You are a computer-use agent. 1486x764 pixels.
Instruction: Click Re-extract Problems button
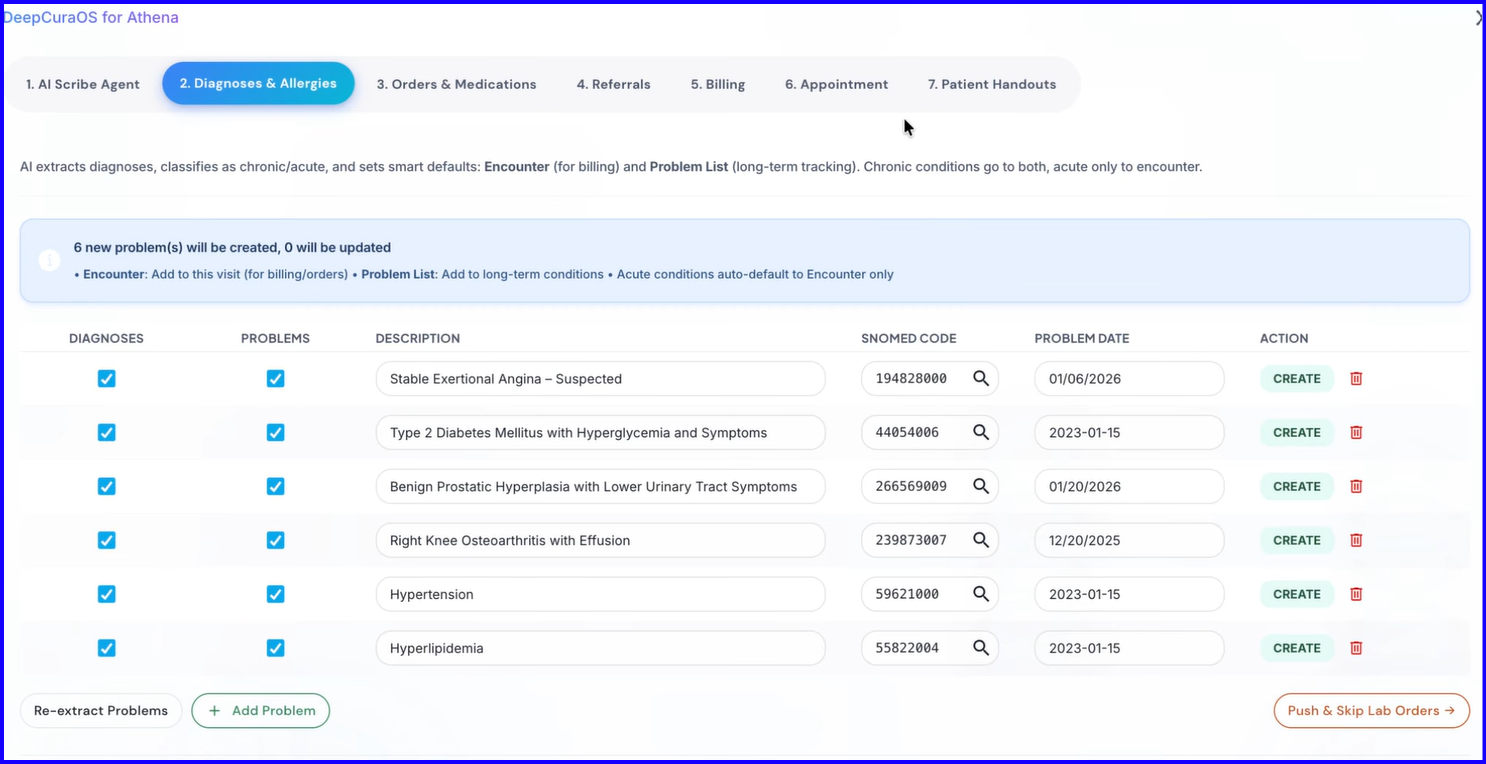101,711
